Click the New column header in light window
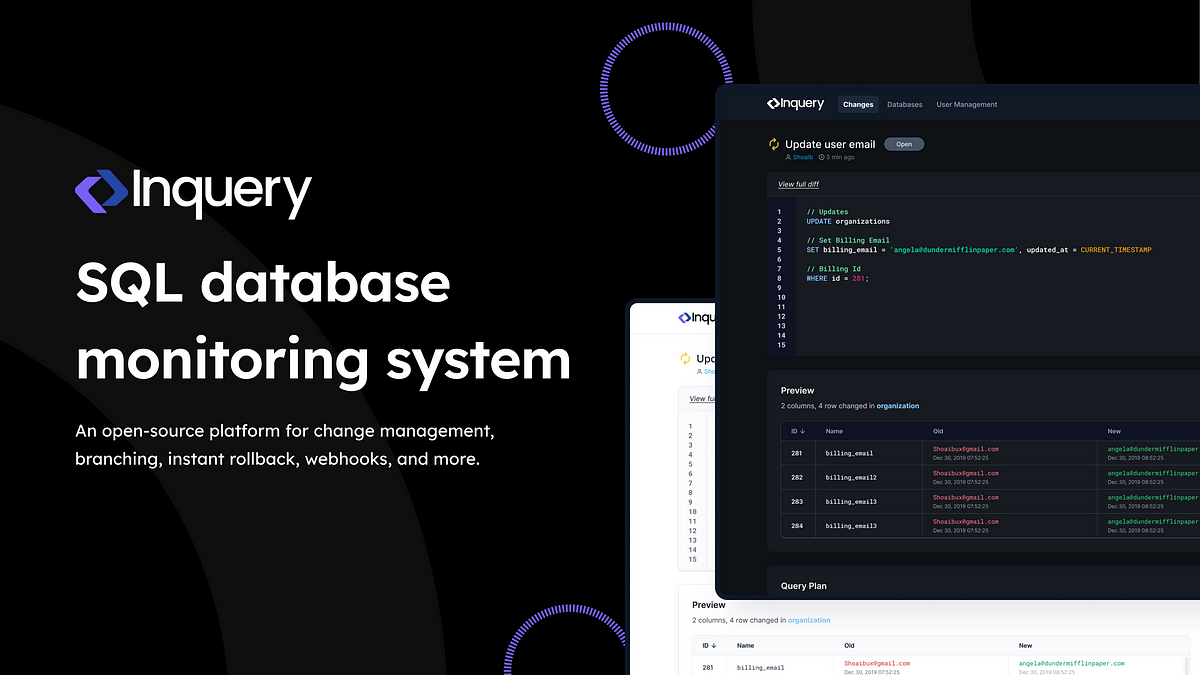The height and width of the screenshot is (675, 1200). pos(1026,646)
